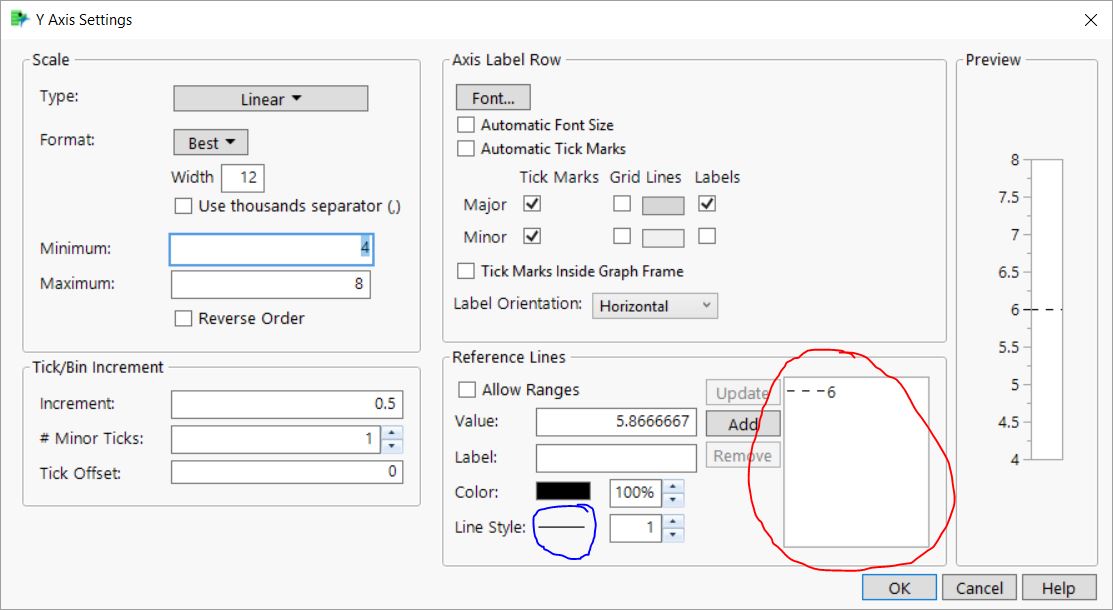
Task: Enable Tick Marks Inside Graph Frame
Action: (466, 271)
